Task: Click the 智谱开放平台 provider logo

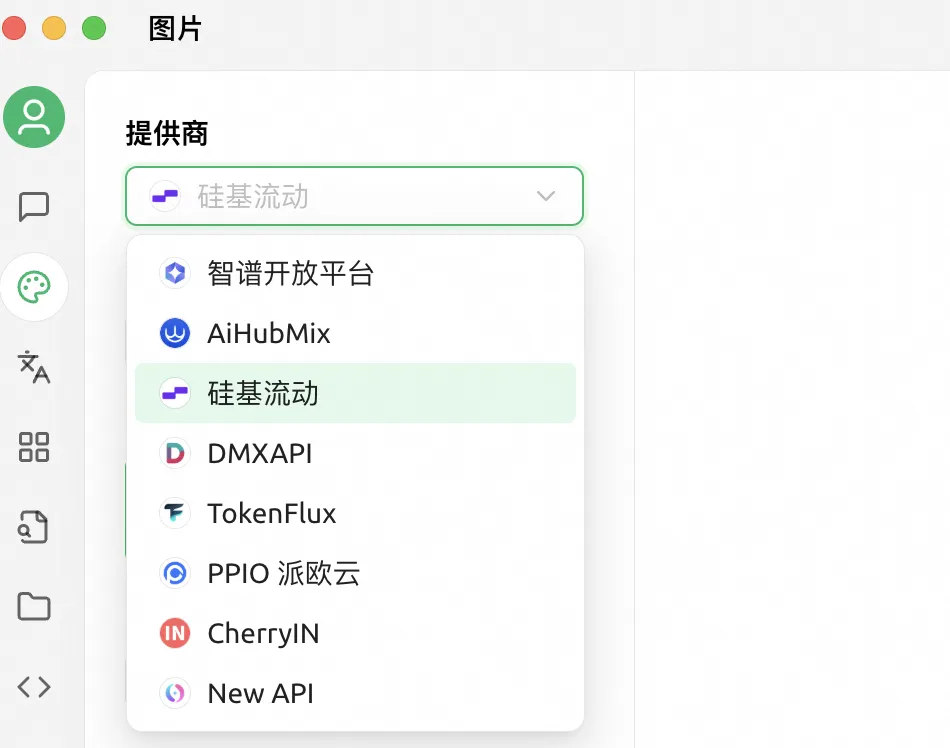Action: click(175, 273)
